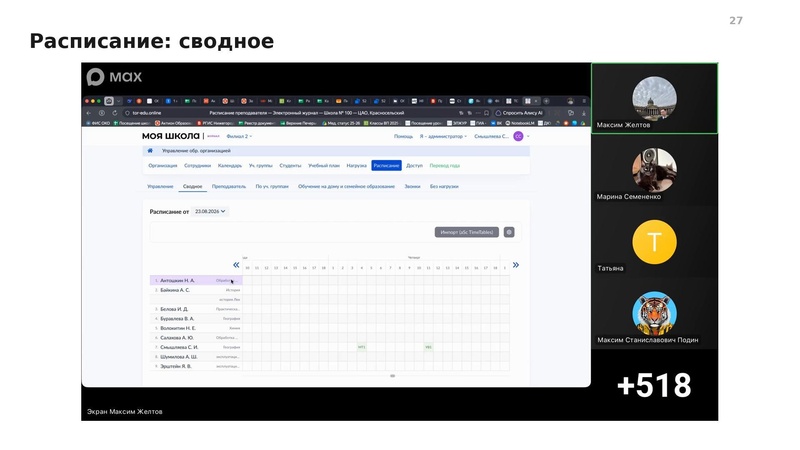Click Марина Семененко participant avatar

pyautogui.click(x=654, y=170)
